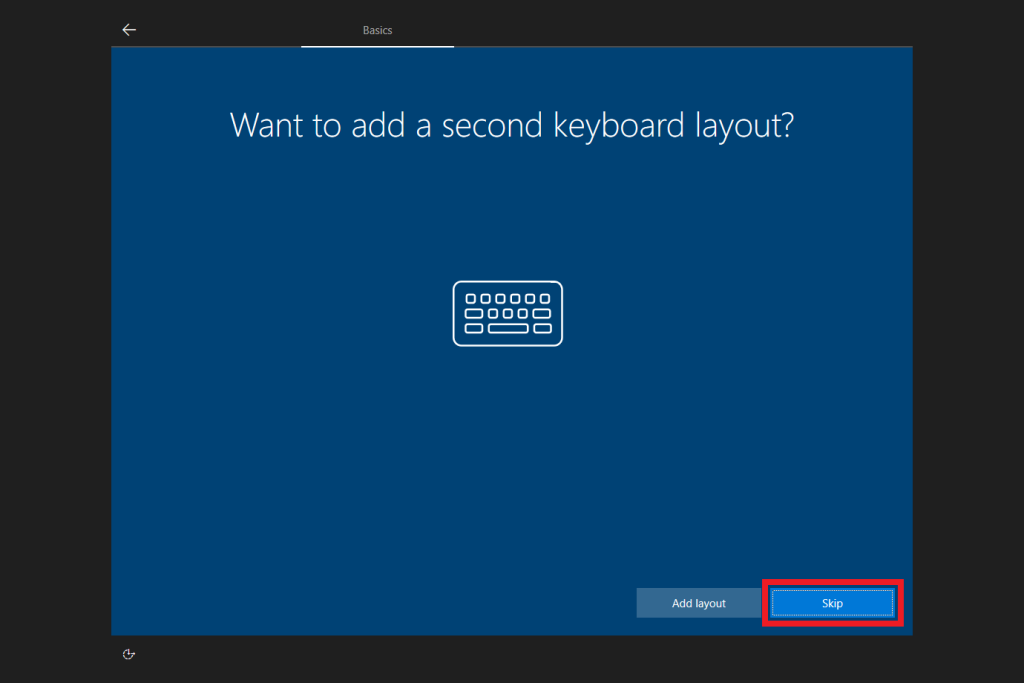Click the white underline beneath Basics

pyautogui.click(x=377, y=46)
